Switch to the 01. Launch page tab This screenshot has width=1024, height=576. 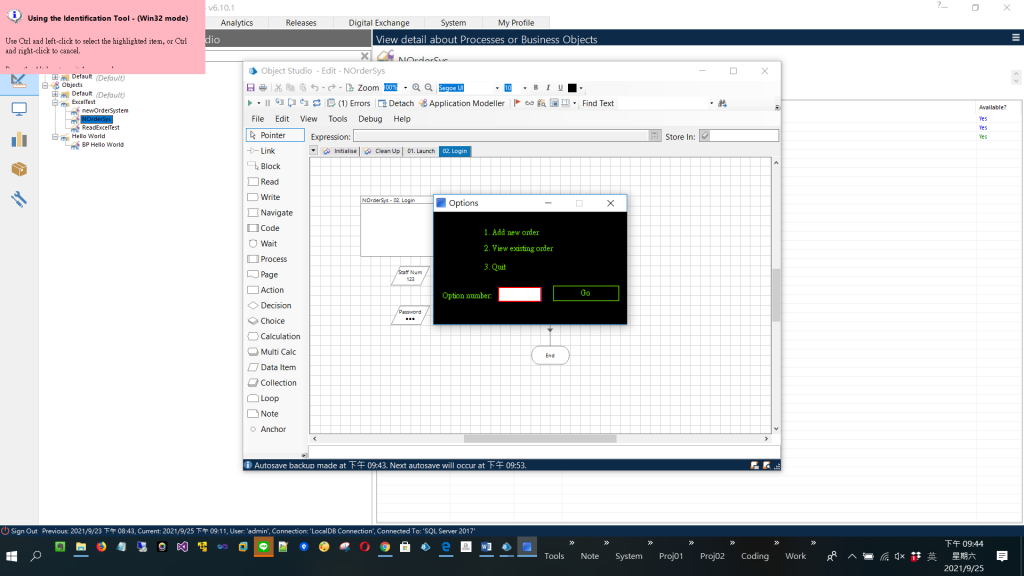[421, 151]
